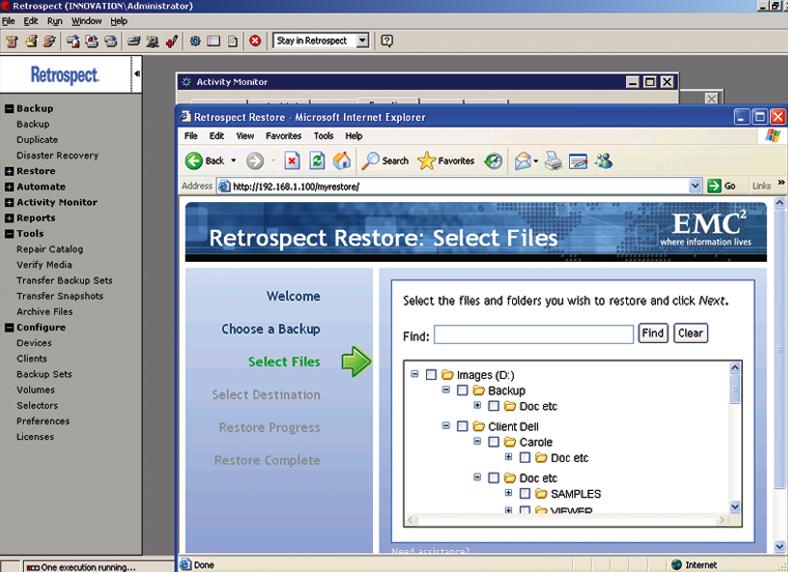
Task: Click the drive devices icon in Retrospect toolbar
Action: click(134, 41)
